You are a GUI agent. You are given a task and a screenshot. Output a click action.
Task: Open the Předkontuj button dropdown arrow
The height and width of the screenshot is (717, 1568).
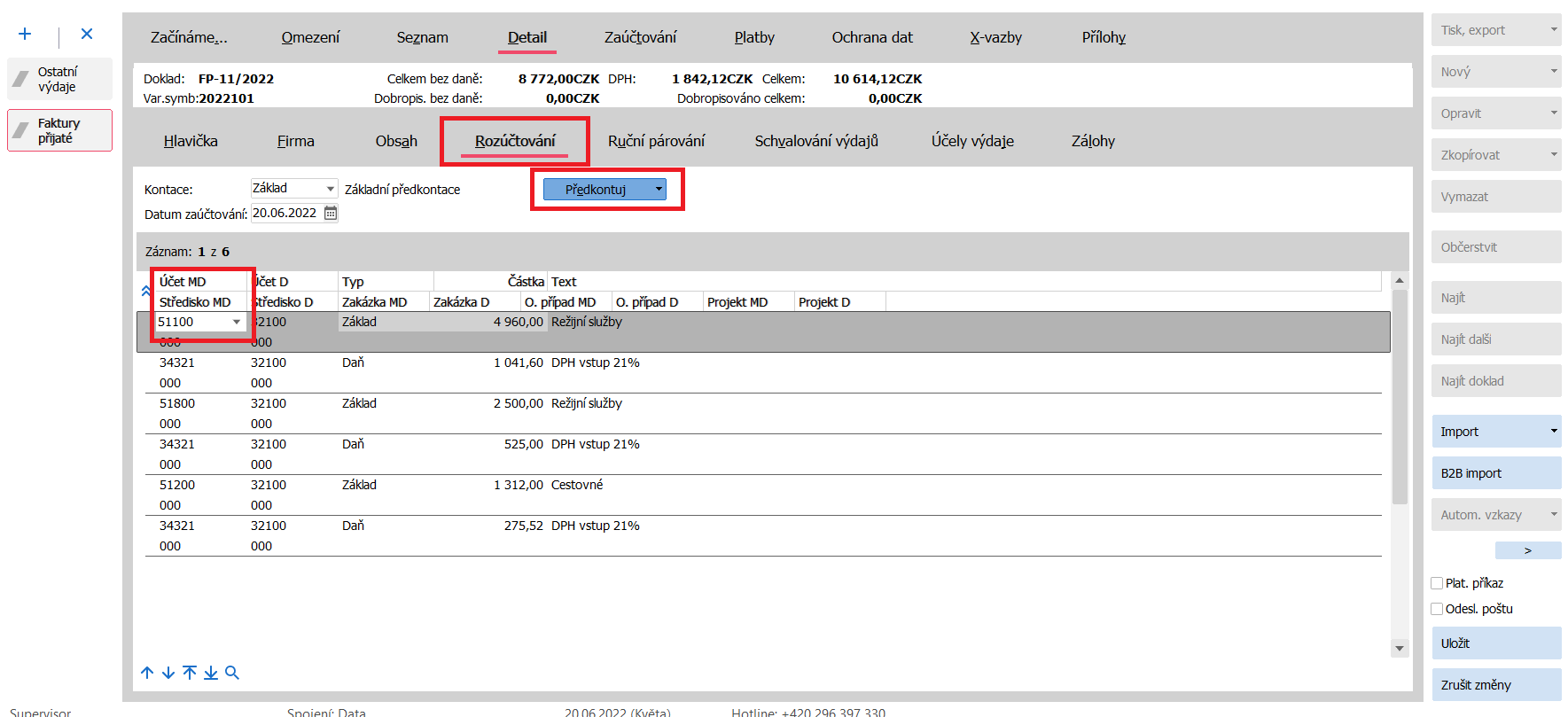coord(659,189)
